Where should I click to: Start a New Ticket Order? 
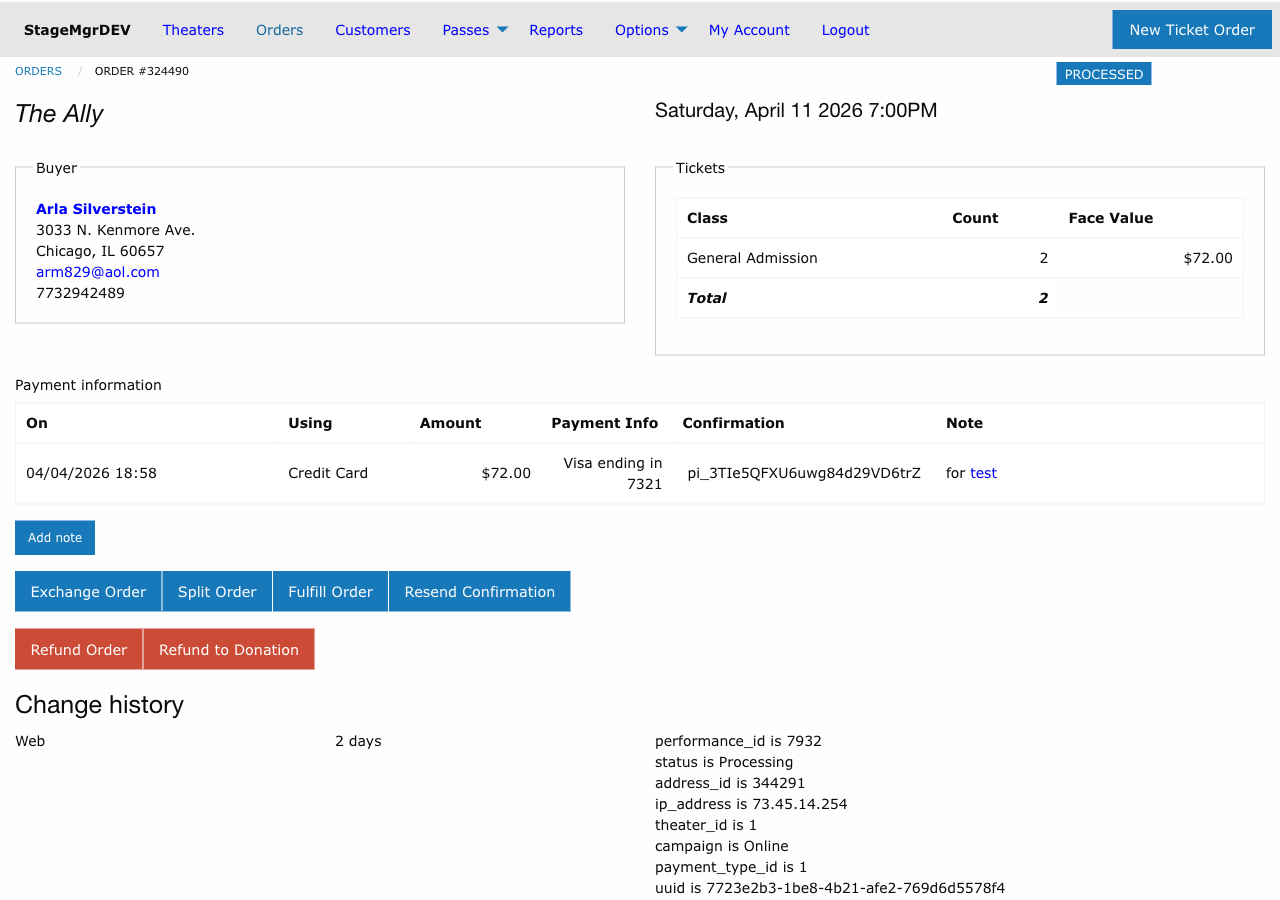(x=1192, y=30)
